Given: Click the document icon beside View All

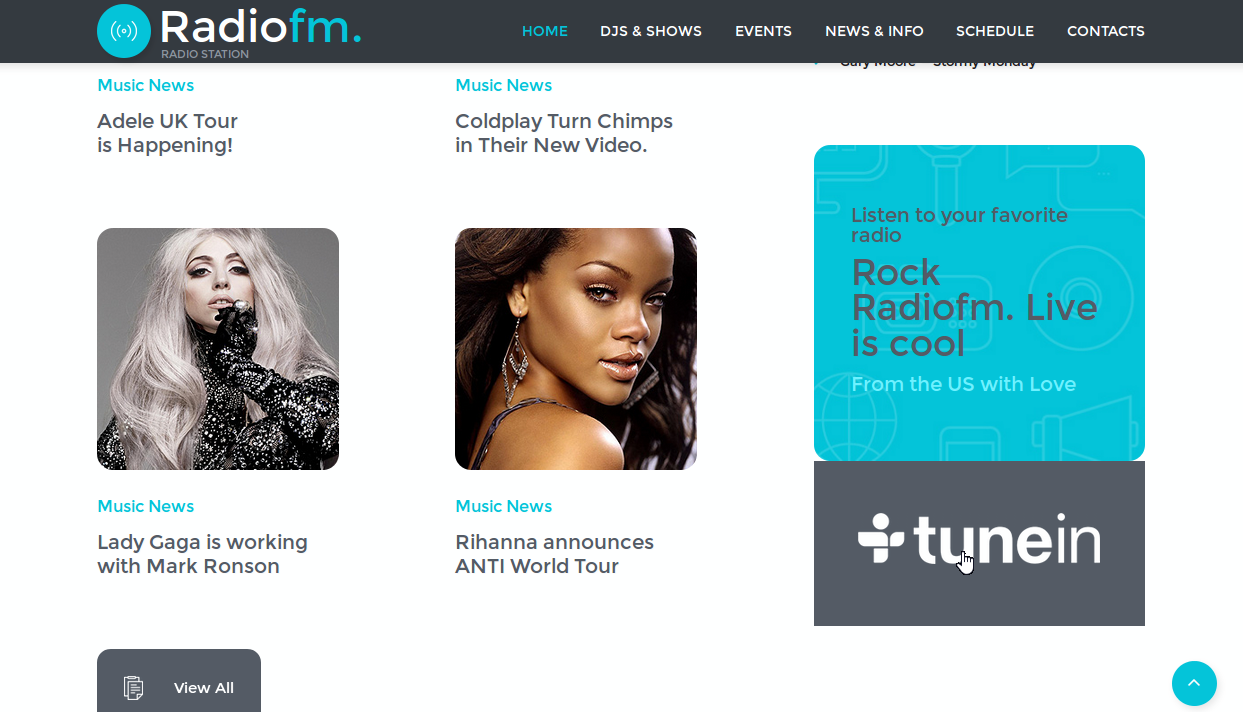Looking at the screenshot, I should pyautogui.click(x=134, y=688).
